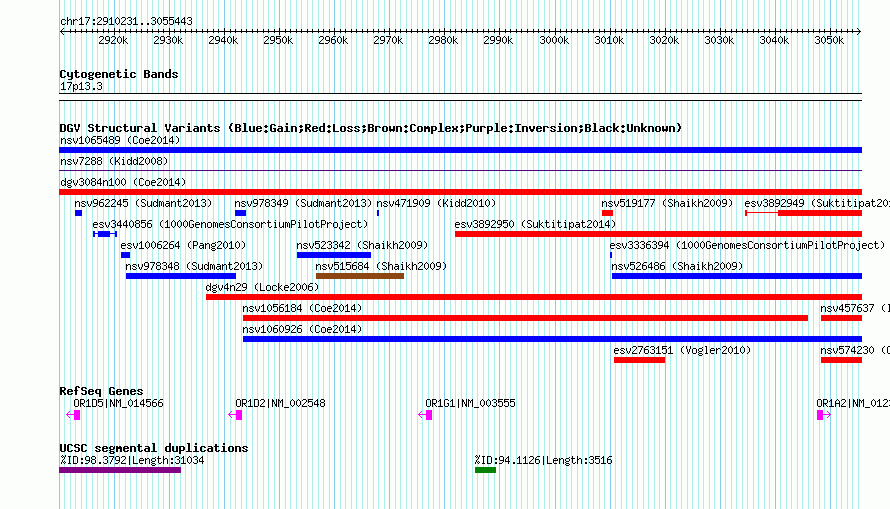Click the nsv7288 (Kidd2008) label text
This screenshot has height=509, width=890.
click(114, 161)
